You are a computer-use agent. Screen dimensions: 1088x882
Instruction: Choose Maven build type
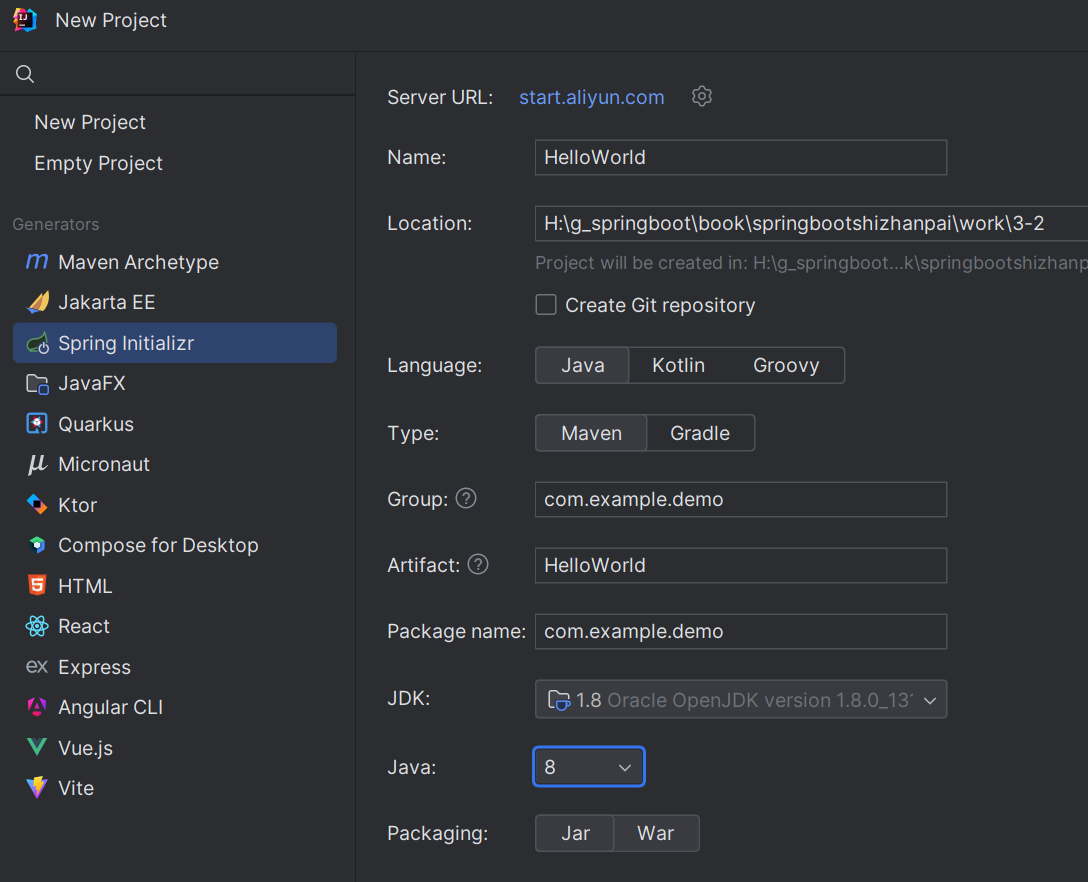pyautogui.click(x=591, y=433)
